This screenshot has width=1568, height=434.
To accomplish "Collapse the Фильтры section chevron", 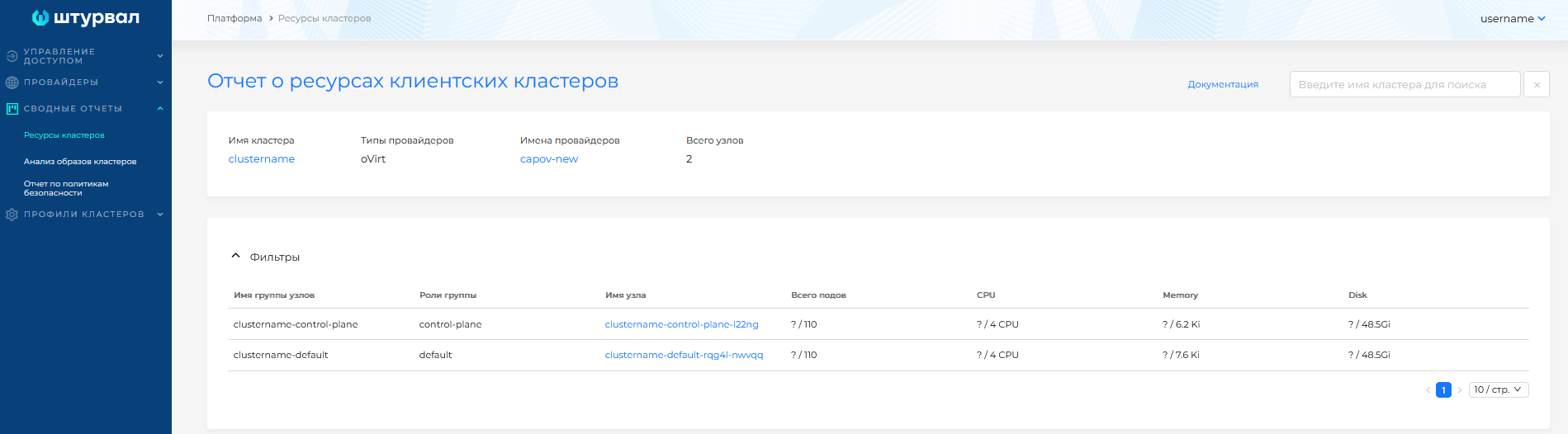I will pyautogui.click(x=235, y=256).
